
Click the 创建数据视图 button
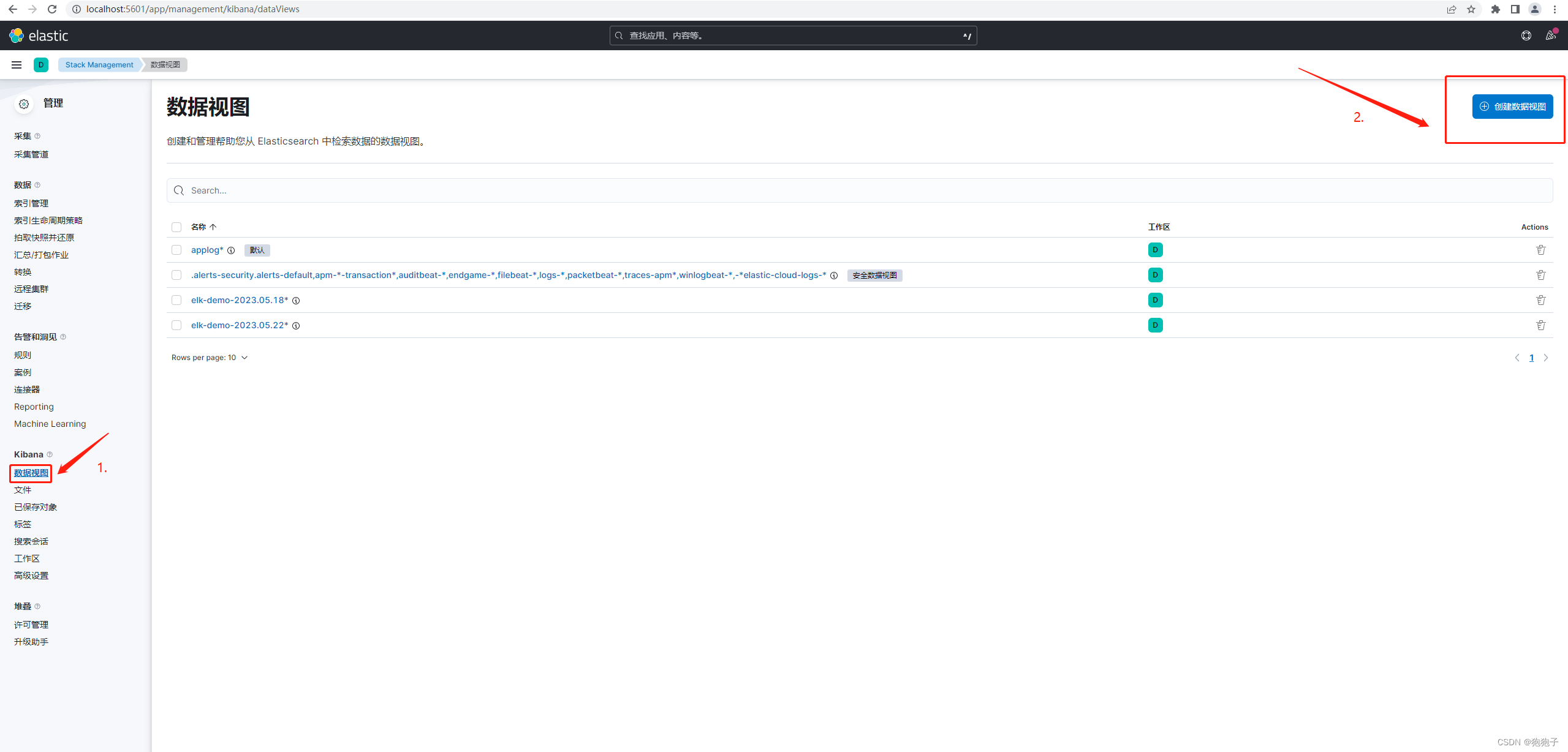coord(1512,106)
